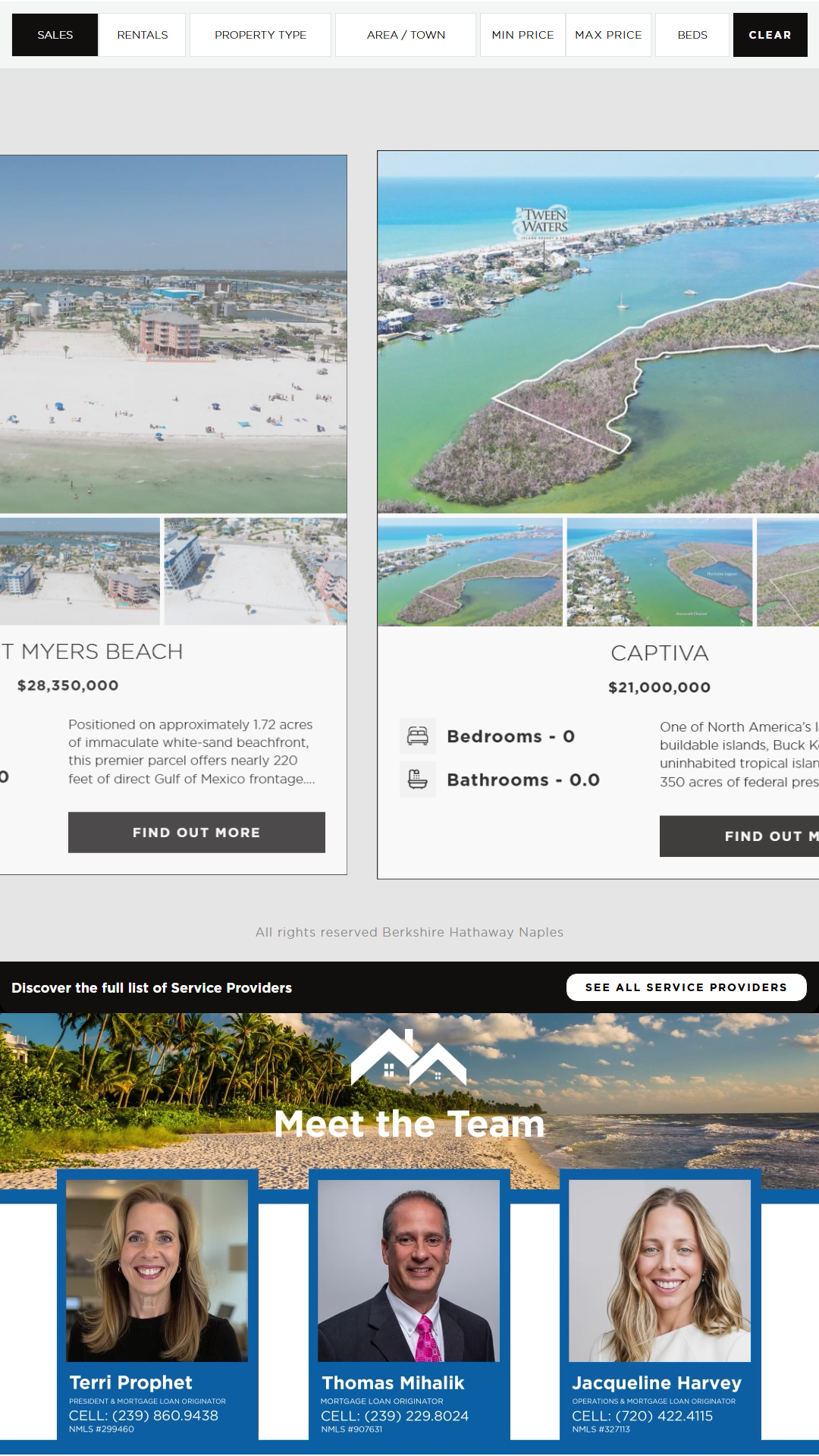See all service providers
Screen dimensions: 819x1456
point(686,987)
